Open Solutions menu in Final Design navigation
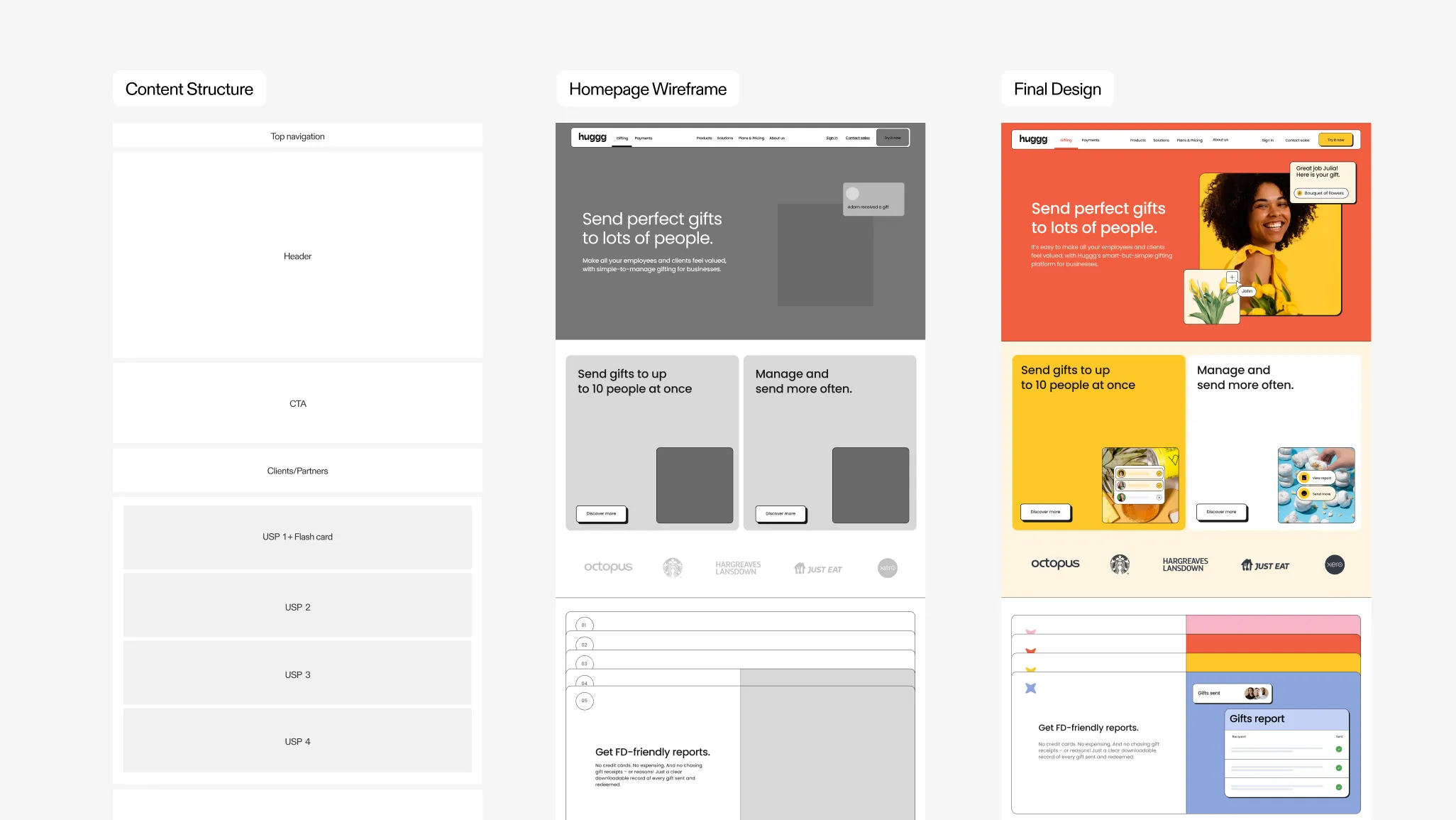Viewport: 1456px width, 820px height. coord(1161,141)
